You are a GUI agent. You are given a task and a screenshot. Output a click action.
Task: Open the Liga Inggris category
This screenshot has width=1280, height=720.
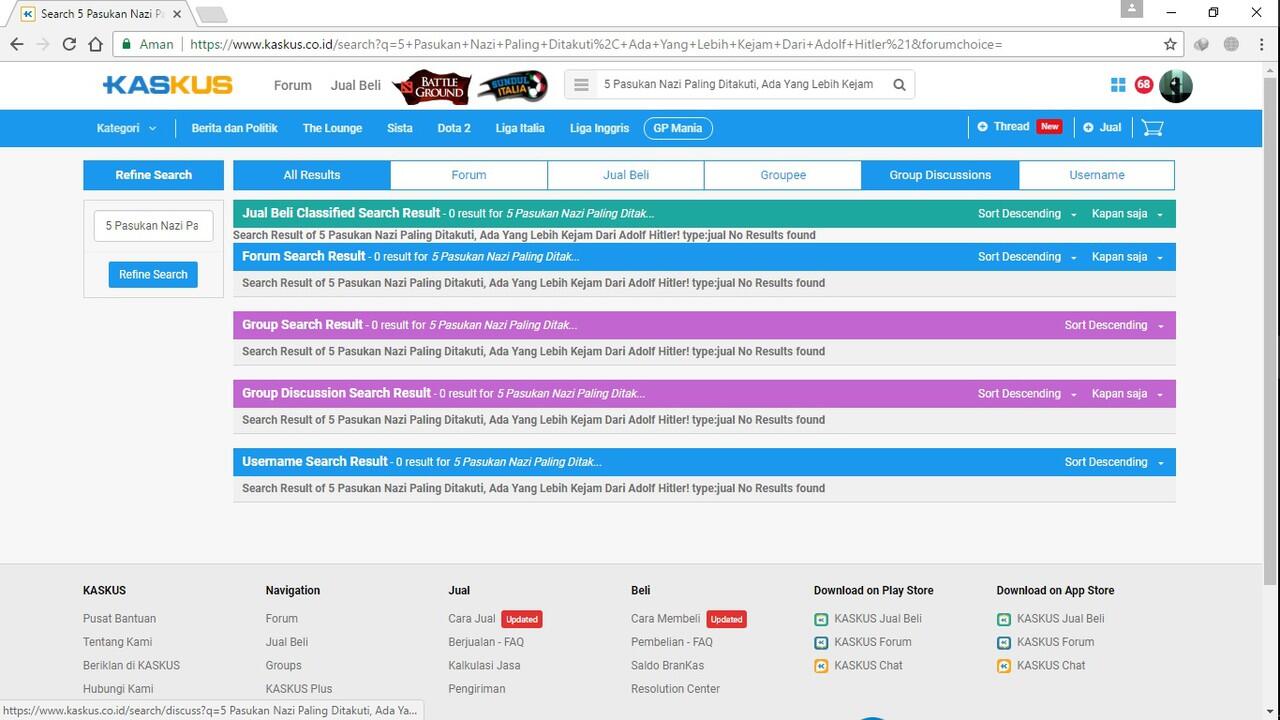(x=600, y=128)
